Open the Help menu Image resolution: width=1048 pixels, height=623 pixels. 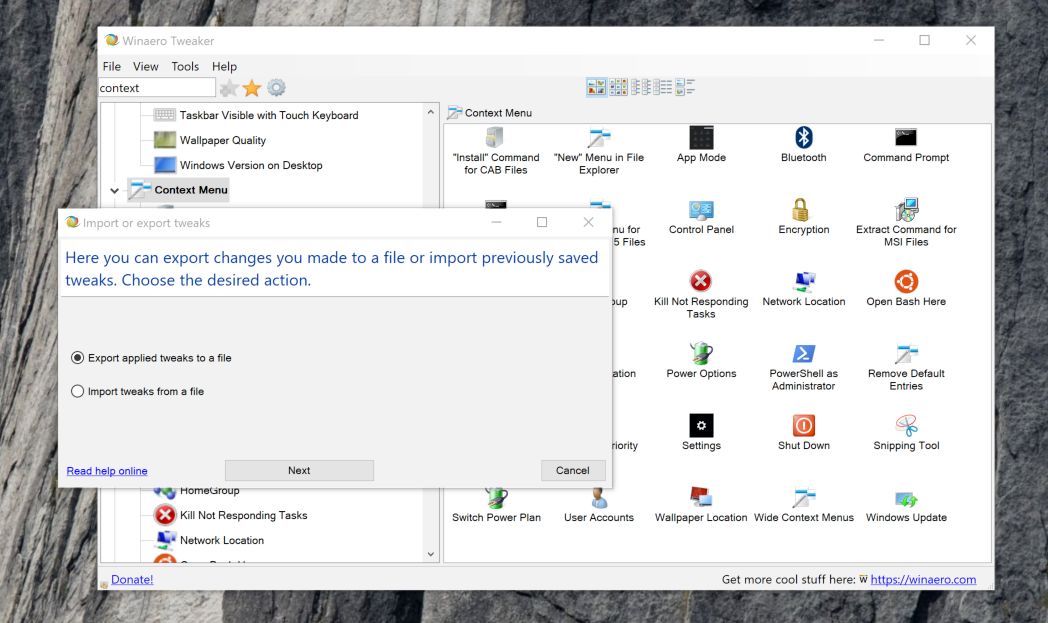pos(225,66)
